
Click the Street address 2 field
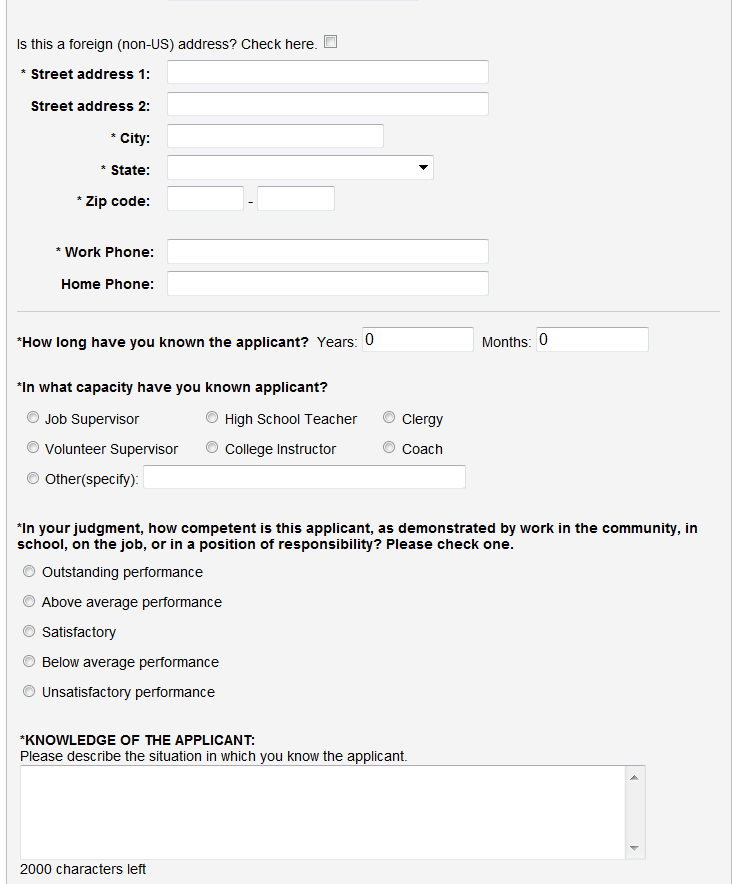(x=327, y=105)
